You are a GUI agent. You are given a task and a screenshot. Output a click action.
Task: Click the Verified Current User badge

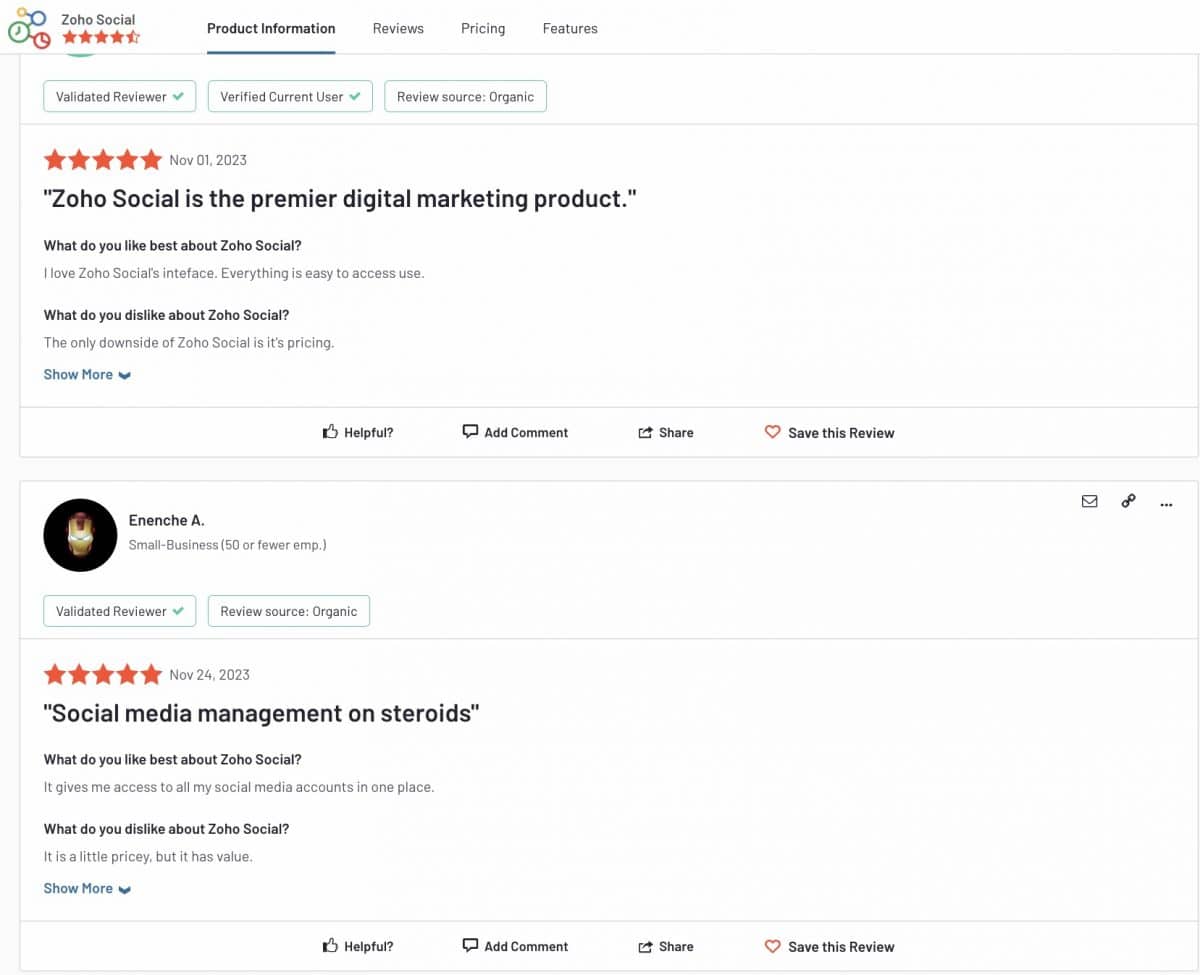coord(290,97)
